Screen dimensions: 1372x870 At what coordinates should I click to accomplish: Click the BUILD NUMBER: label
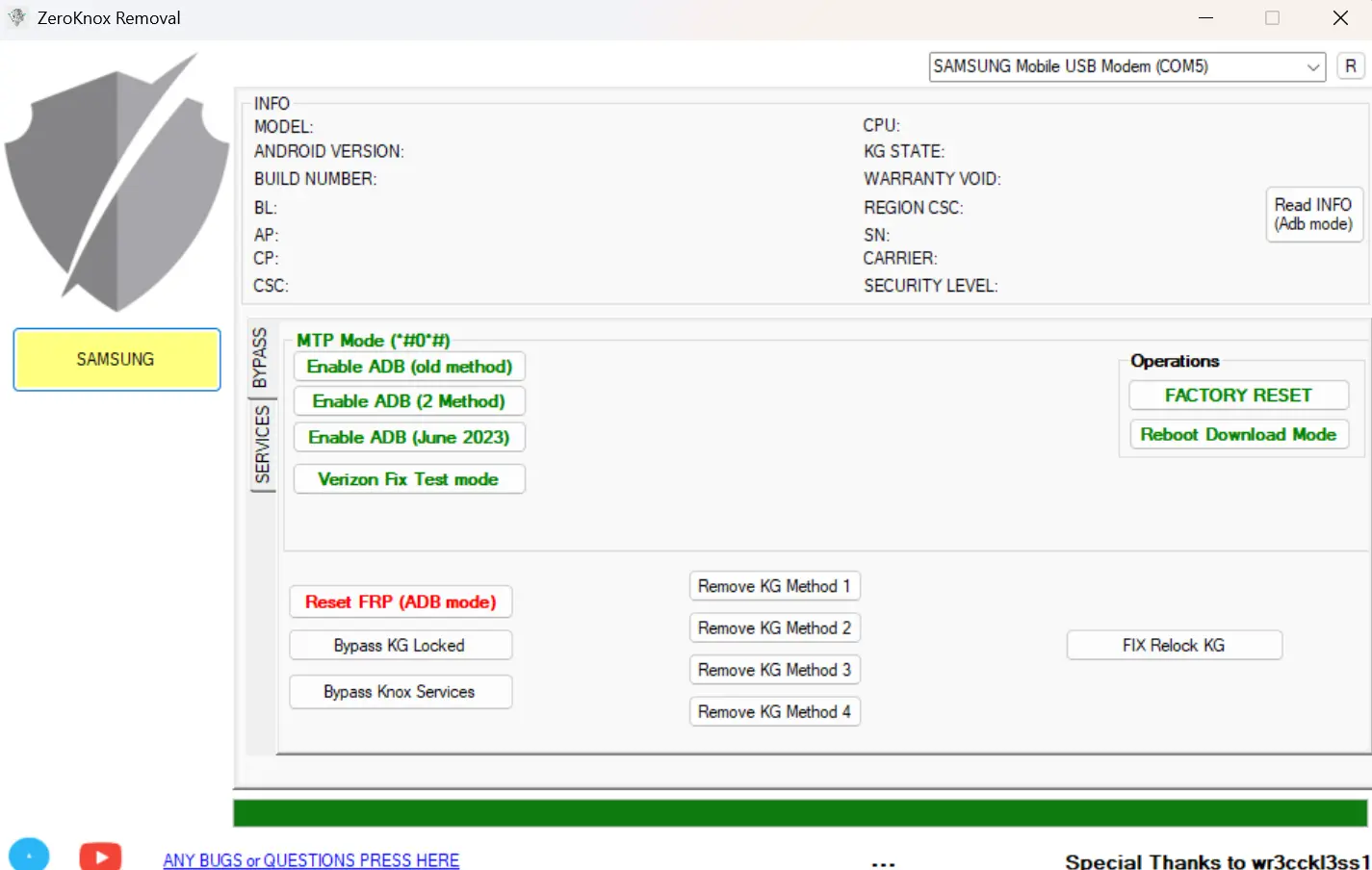(x=316, y=179)
